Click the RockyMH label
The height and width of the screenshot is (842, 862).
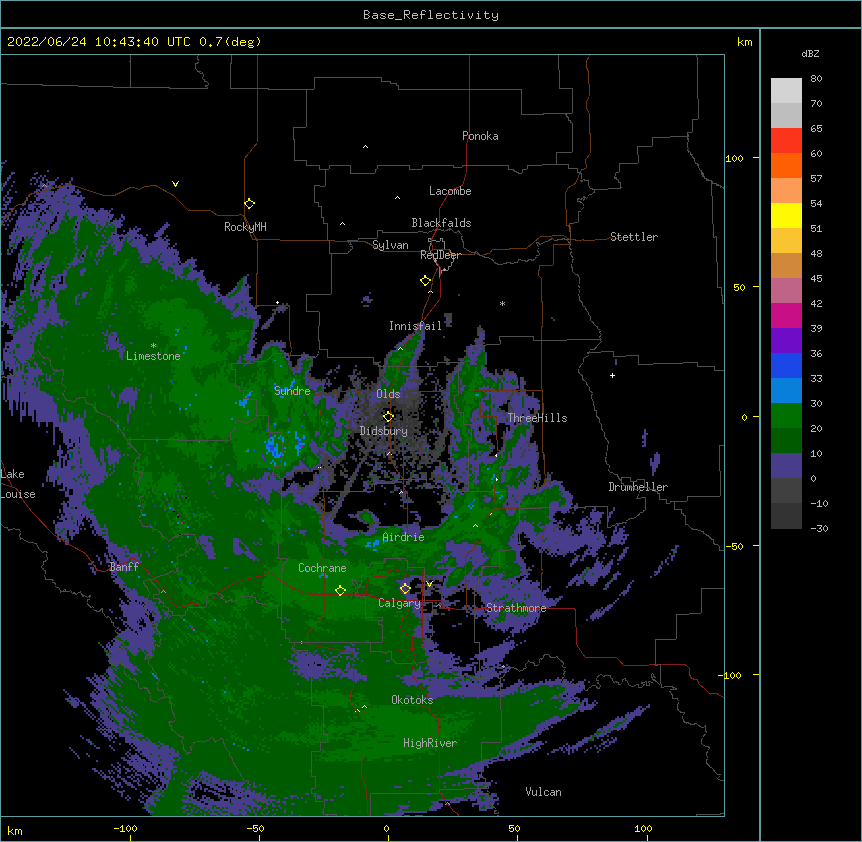click(x=245, y=227)
